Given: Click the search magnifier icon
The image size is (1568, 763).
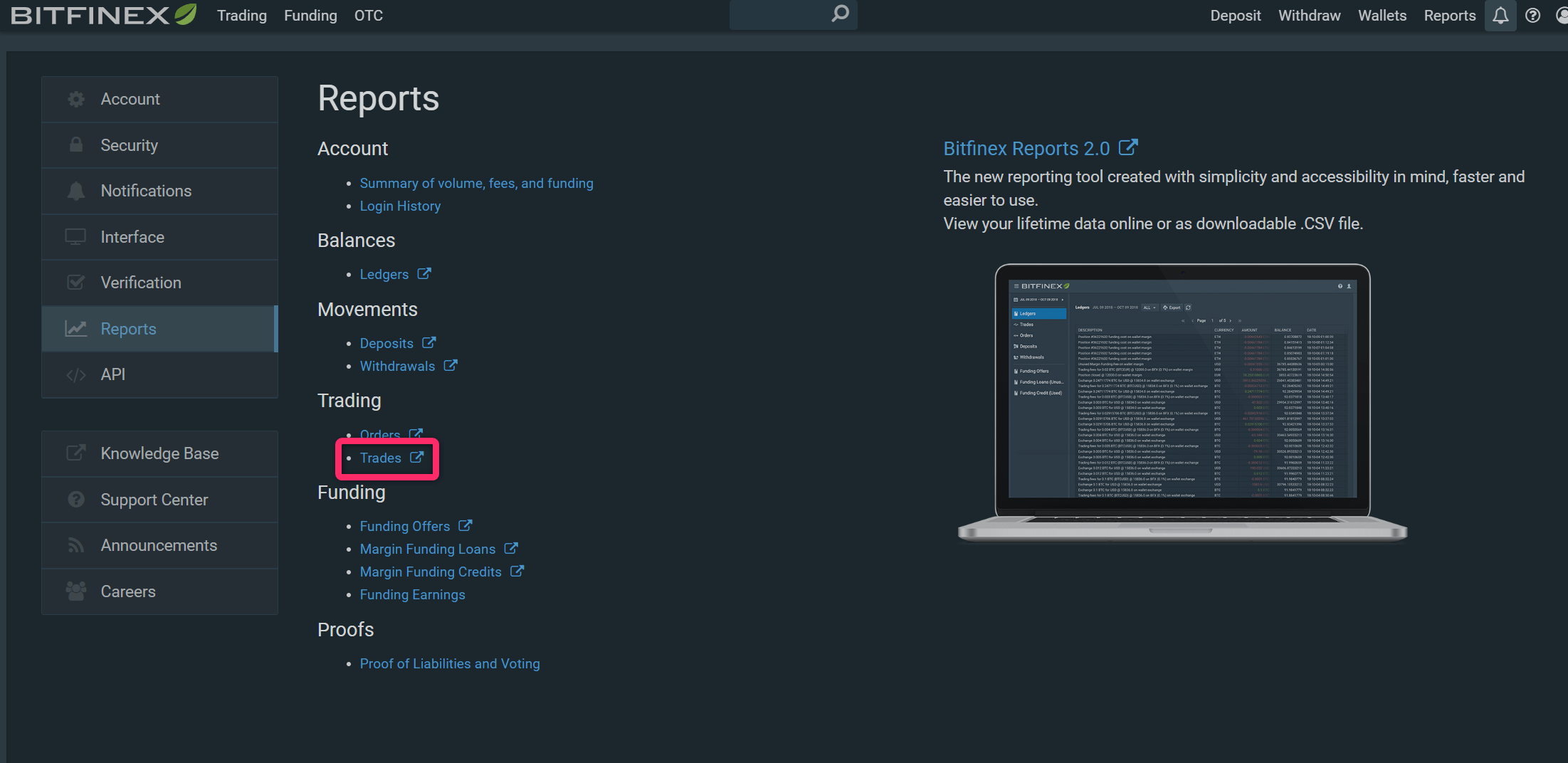Looking at the screenshot, I should tap(840, 14).
